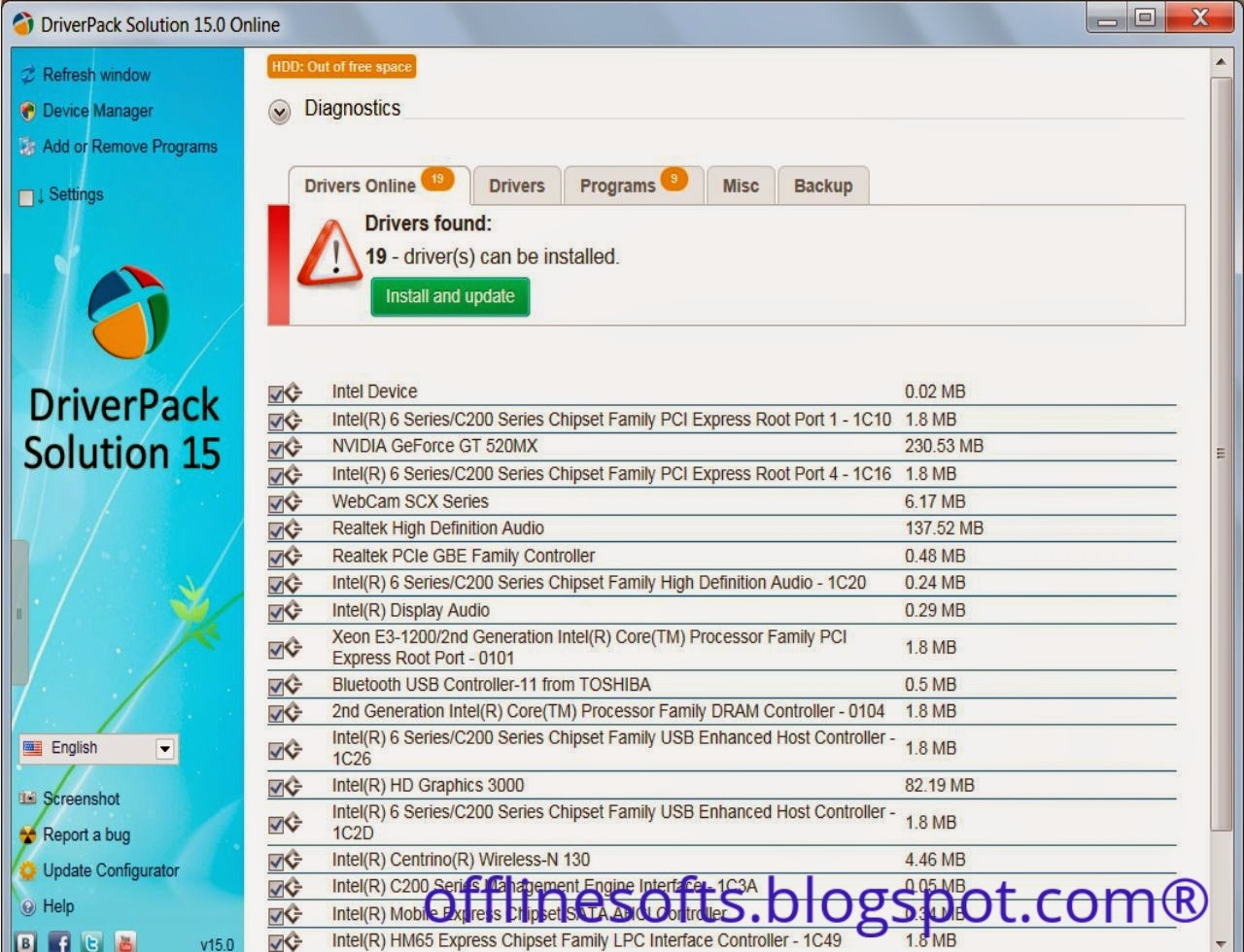Screen dimensions: 1244x952
Task: Click arrow icon beside NVIDIA GeForce GT 520MX
Action: (294, 447)
